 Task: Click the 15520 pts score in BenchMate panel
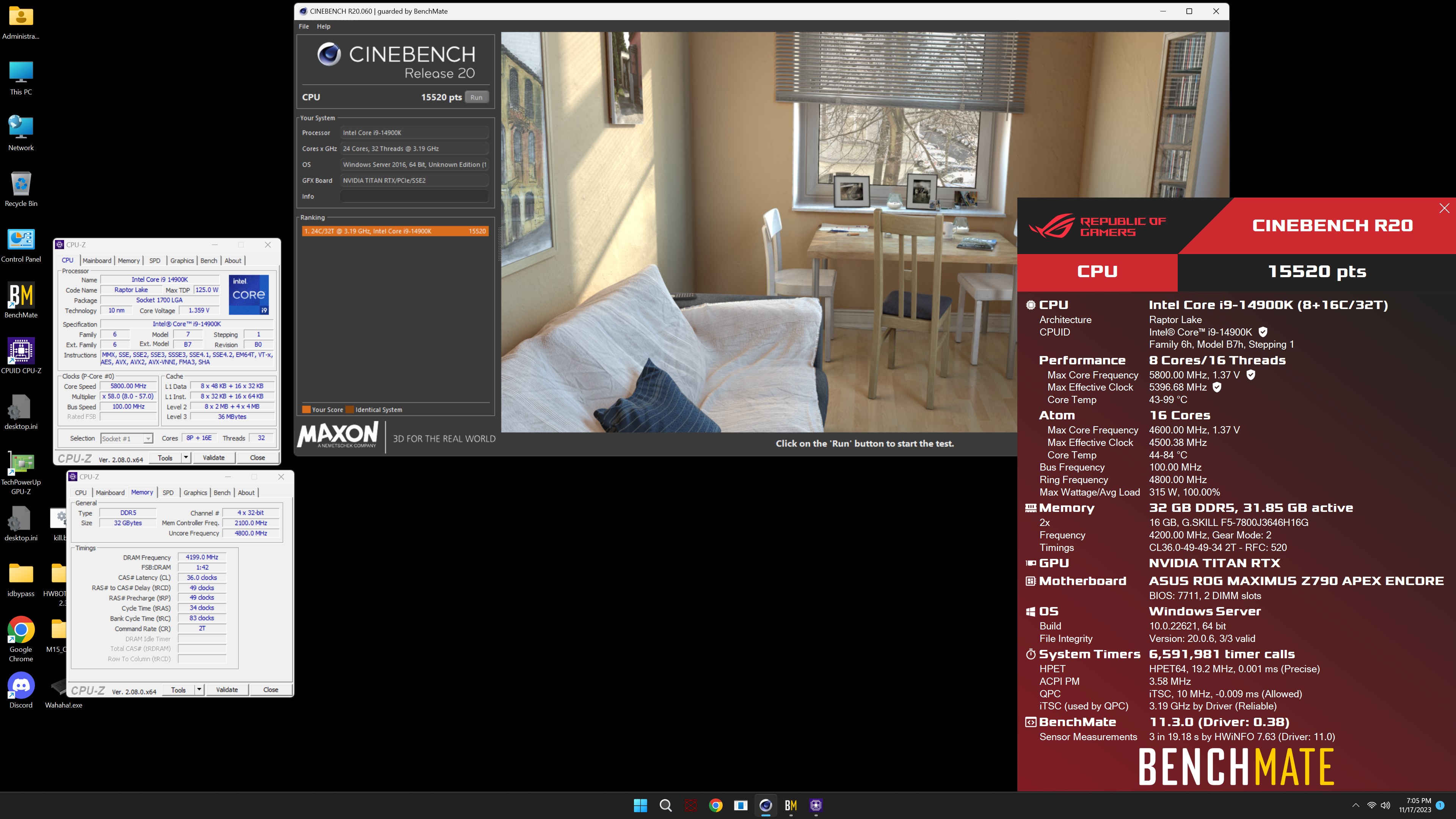1317,272
